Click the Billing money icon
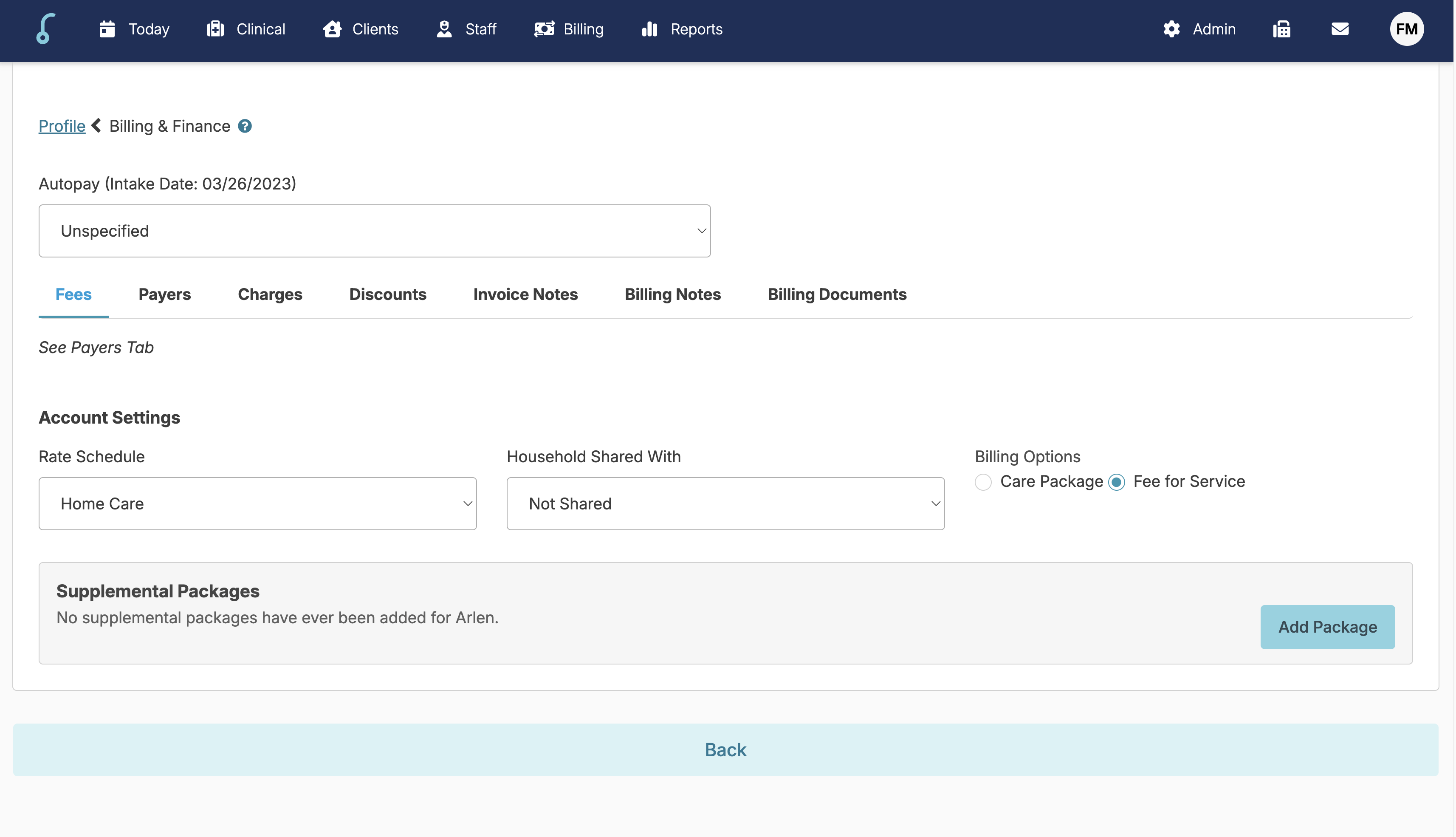 tap(544, 29)
